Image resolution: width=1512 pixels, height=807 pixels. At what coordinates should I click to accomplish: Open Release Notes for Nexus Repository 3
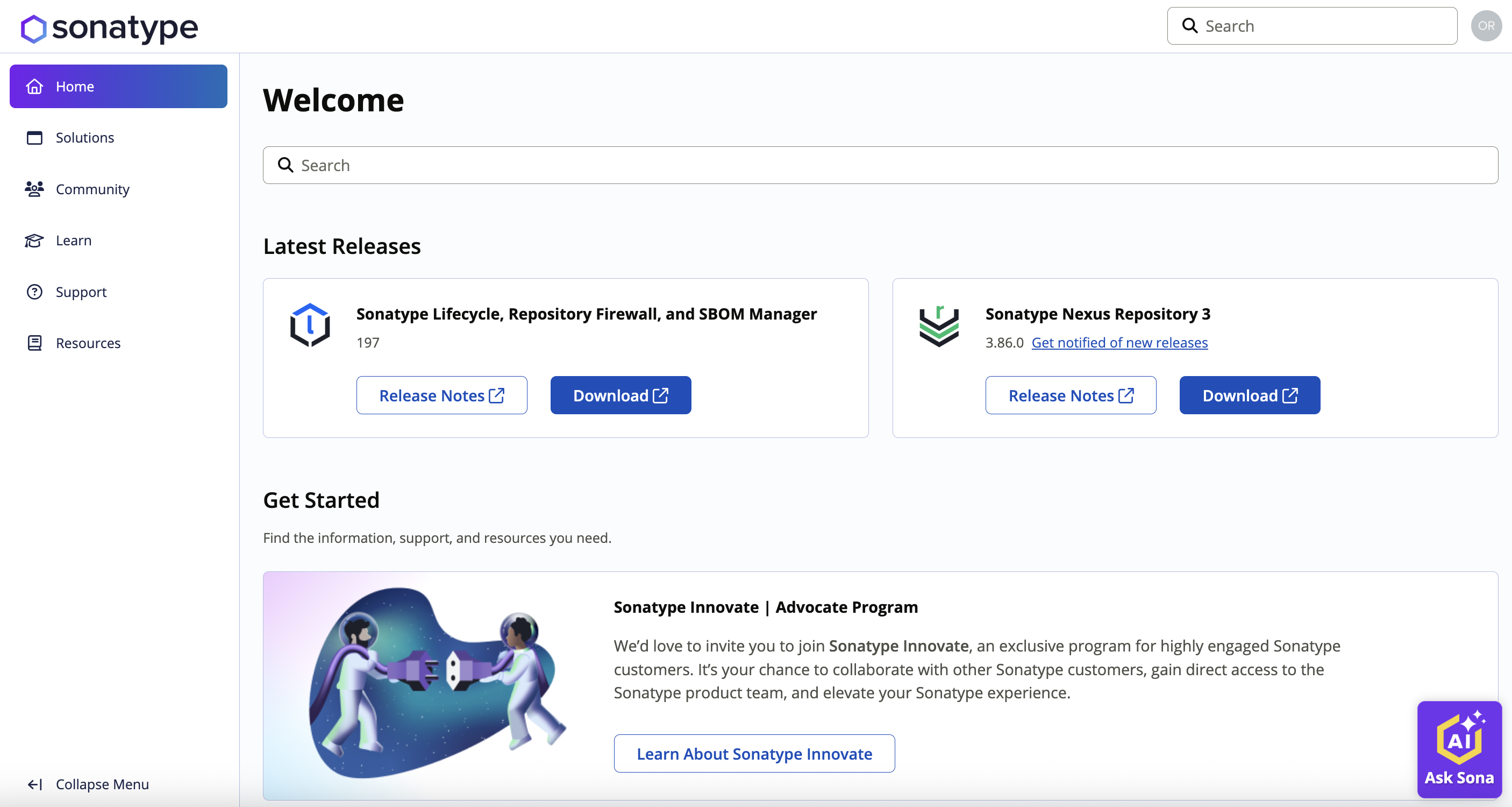pyautogui.click(x=1070, y=395)
